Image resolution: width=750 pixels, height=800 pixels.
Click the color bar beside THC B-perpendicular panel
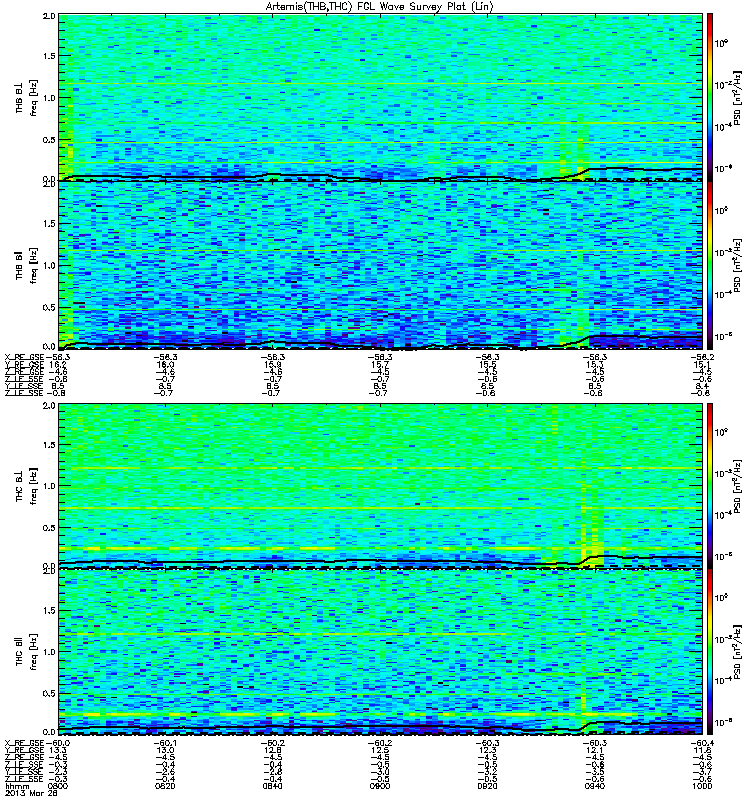tap(710, 486)
